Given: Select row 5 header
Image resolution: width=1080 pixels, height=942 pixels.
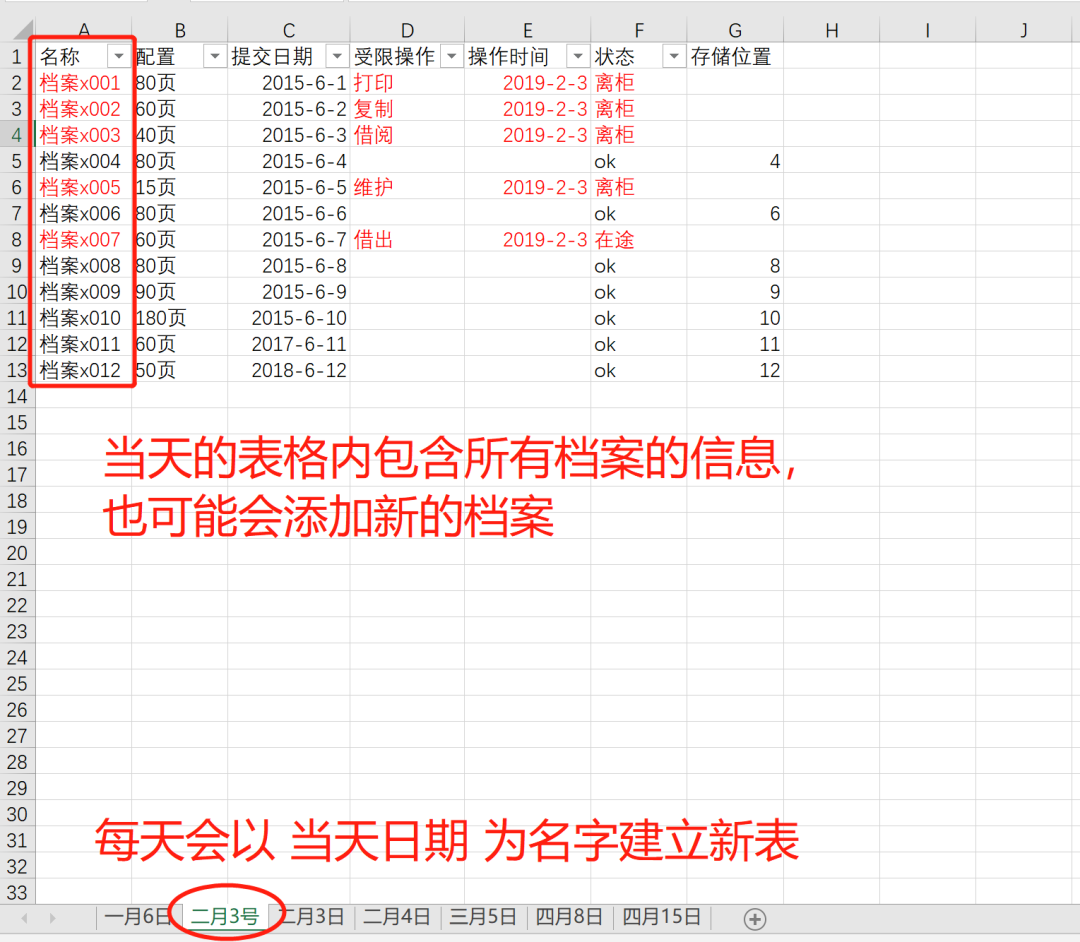Looking at the screenshot, I should coord(17,161).
